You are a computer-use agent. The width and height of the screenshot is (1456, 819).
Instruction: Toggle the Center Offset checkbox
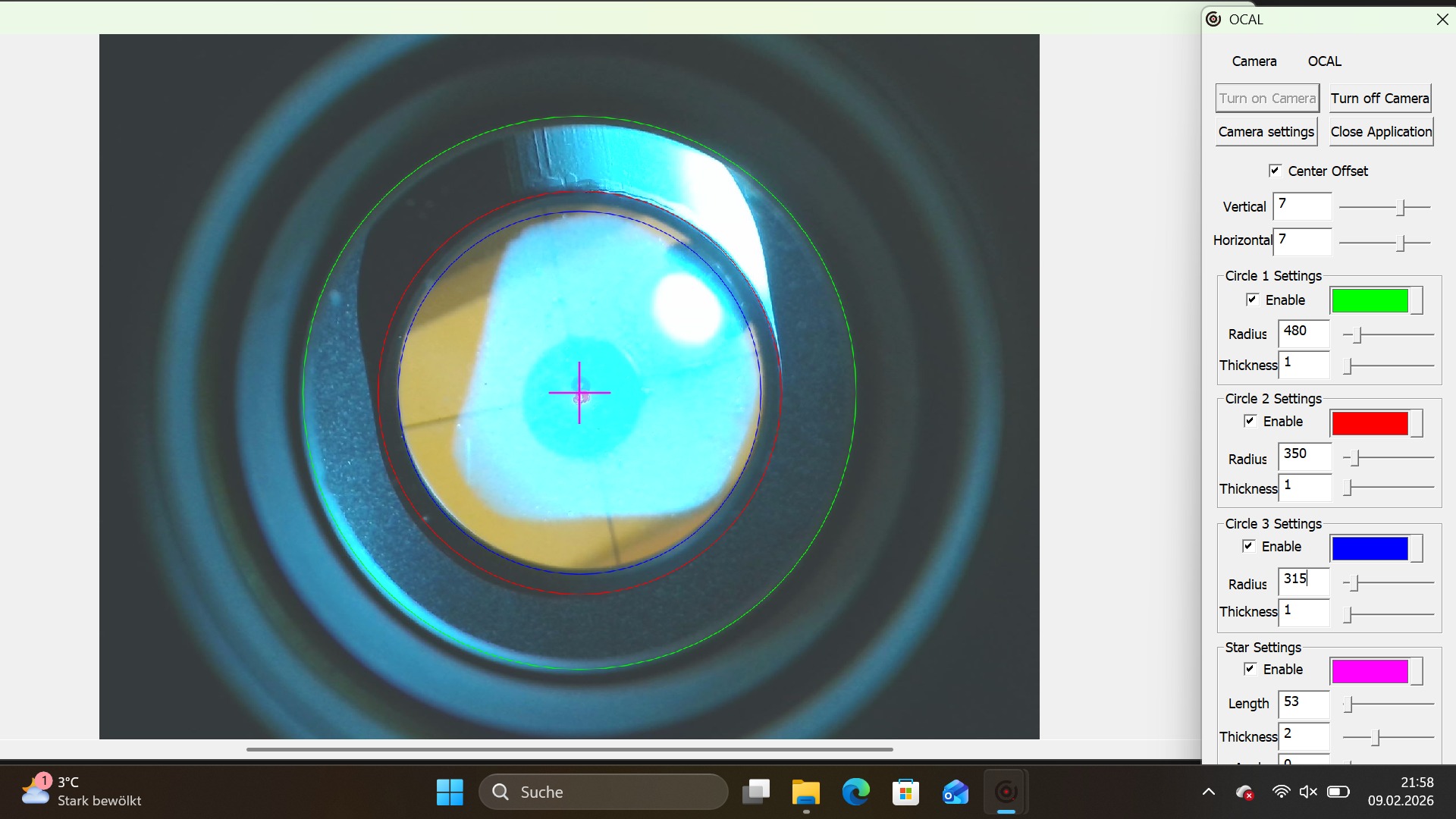[1275, 171]
